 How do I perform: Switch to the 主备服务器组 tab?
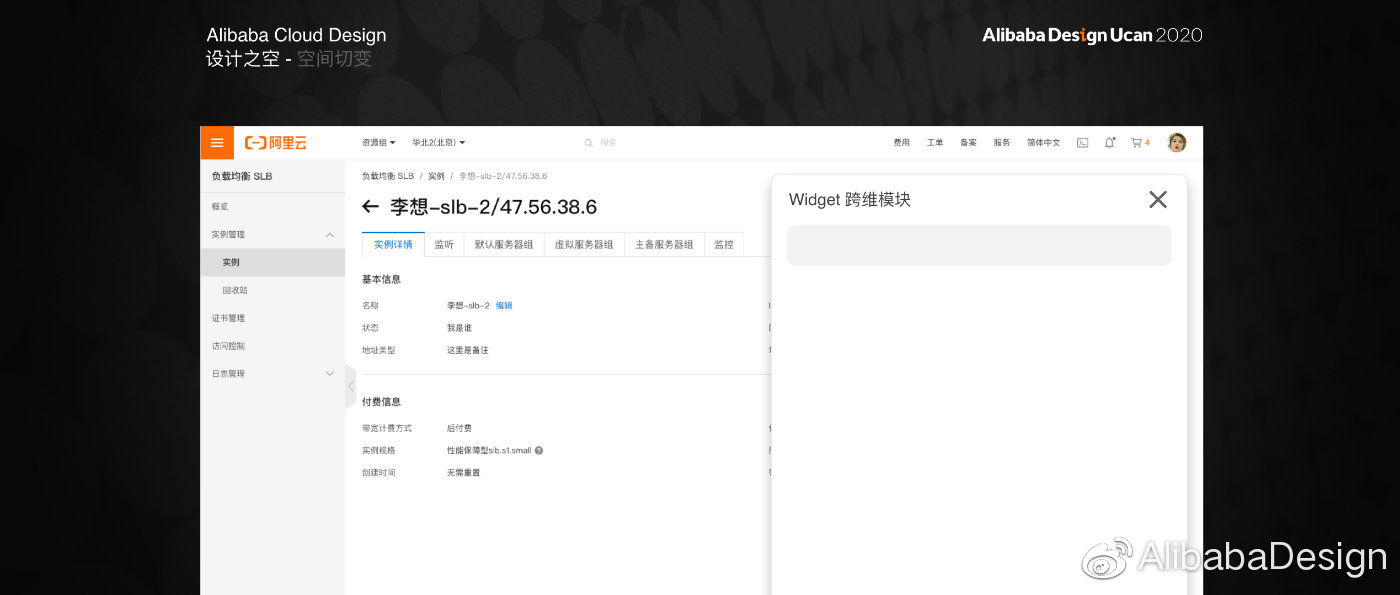[x=664, y=244]
